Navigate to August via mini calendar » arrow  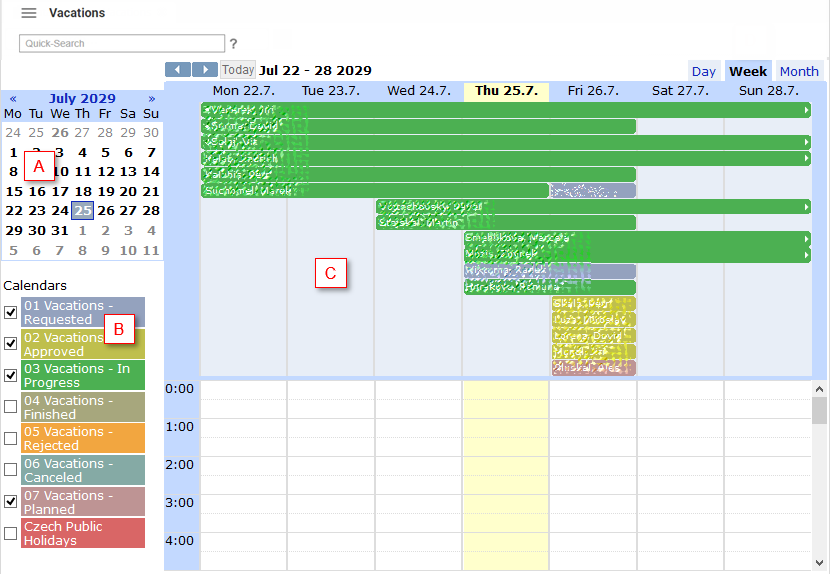pyautogui.click(x=150, y=98)
